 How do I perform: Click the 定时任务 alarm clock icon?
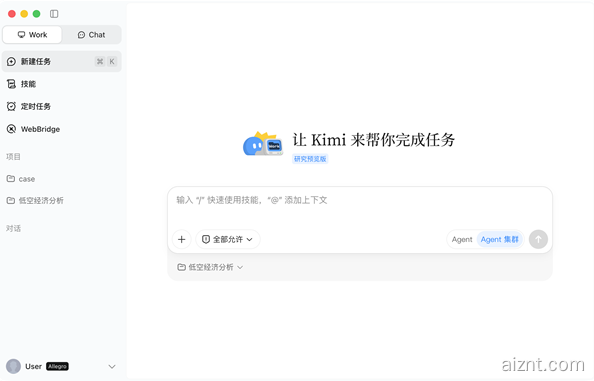coord(11,106)
